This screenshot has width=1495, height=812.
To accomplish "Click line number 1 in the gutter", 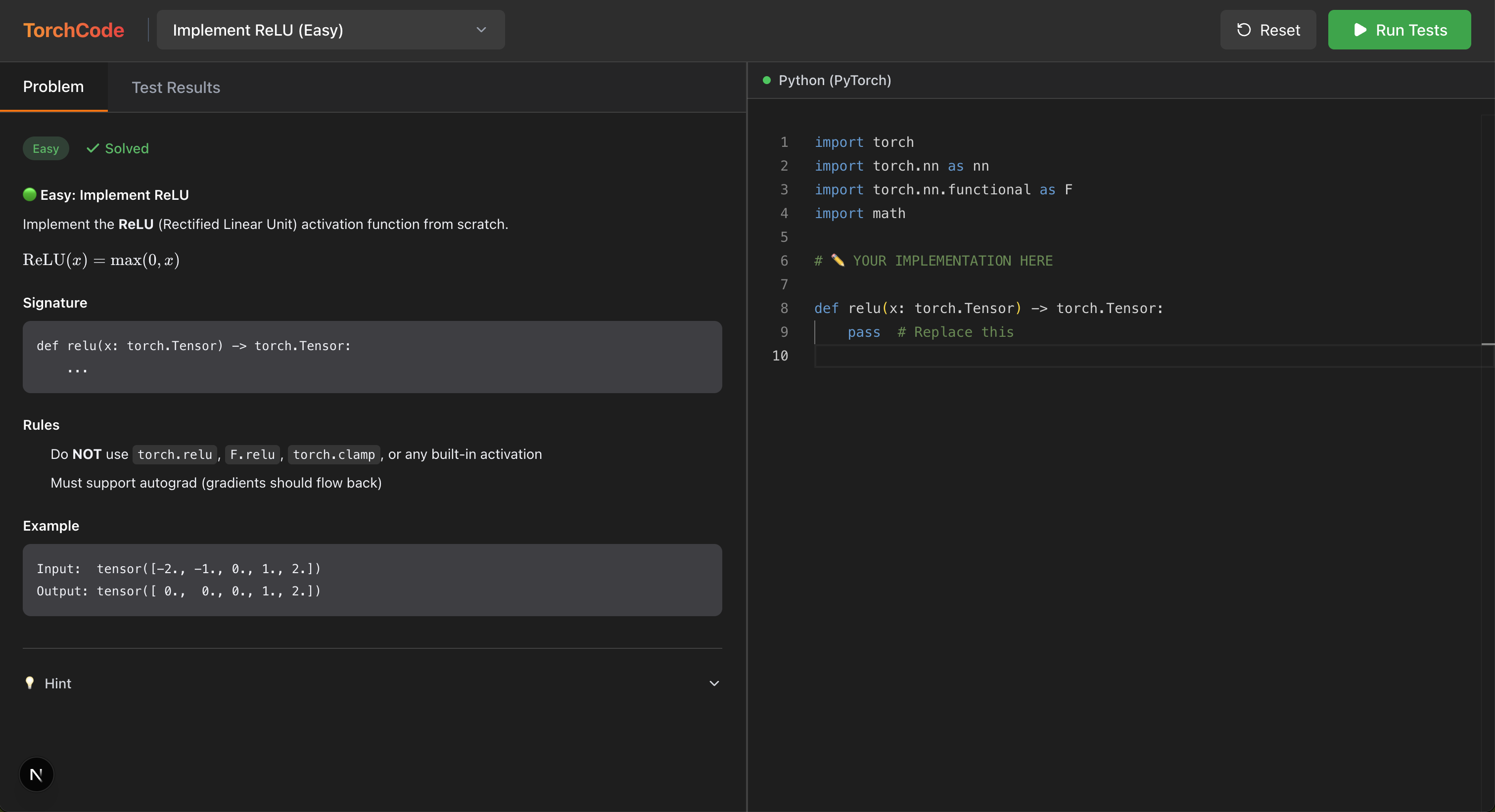I will click(784, 142).
